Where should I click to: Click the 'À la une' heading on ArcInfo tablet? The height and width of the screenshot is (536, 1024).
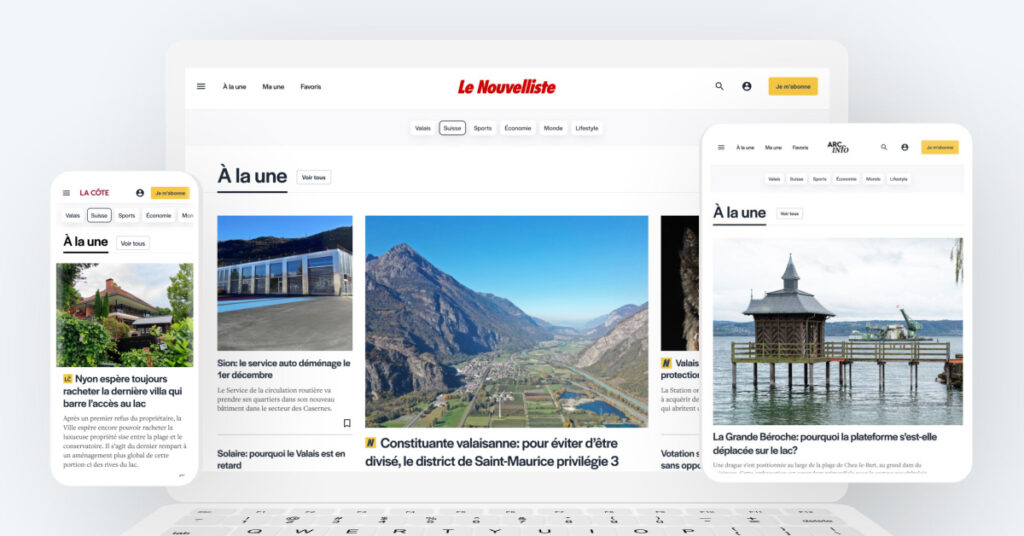click(x=739, y=212)
